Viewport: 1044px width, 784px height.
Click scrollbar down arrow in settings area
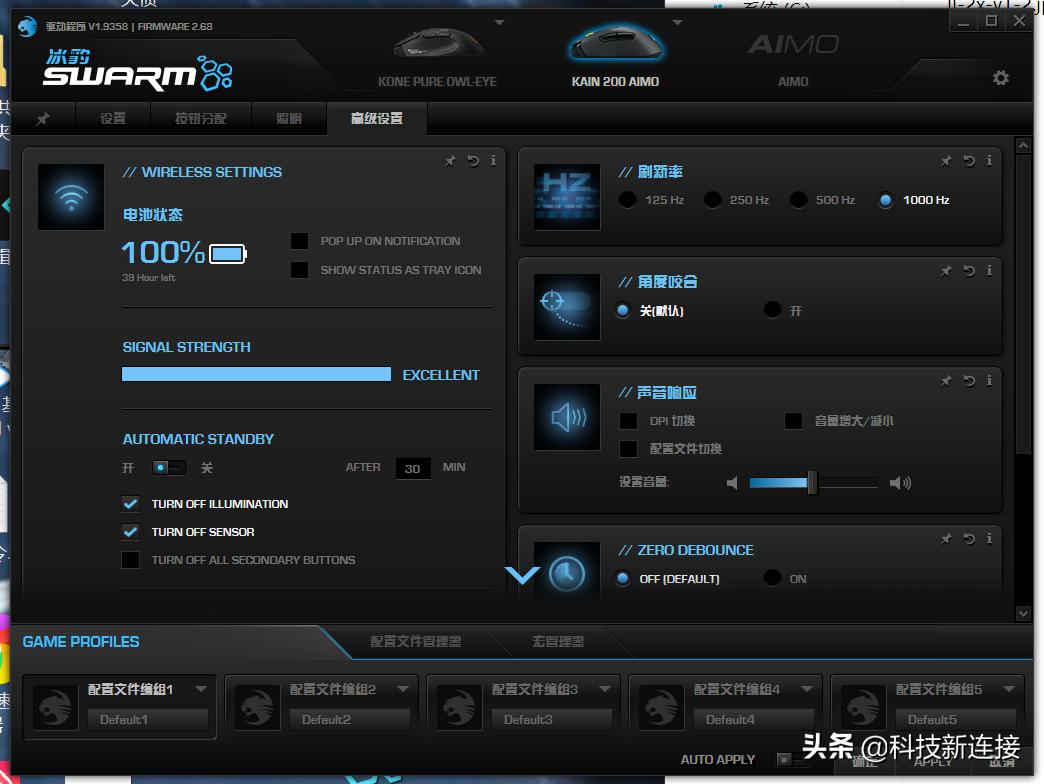[1023, 614]
